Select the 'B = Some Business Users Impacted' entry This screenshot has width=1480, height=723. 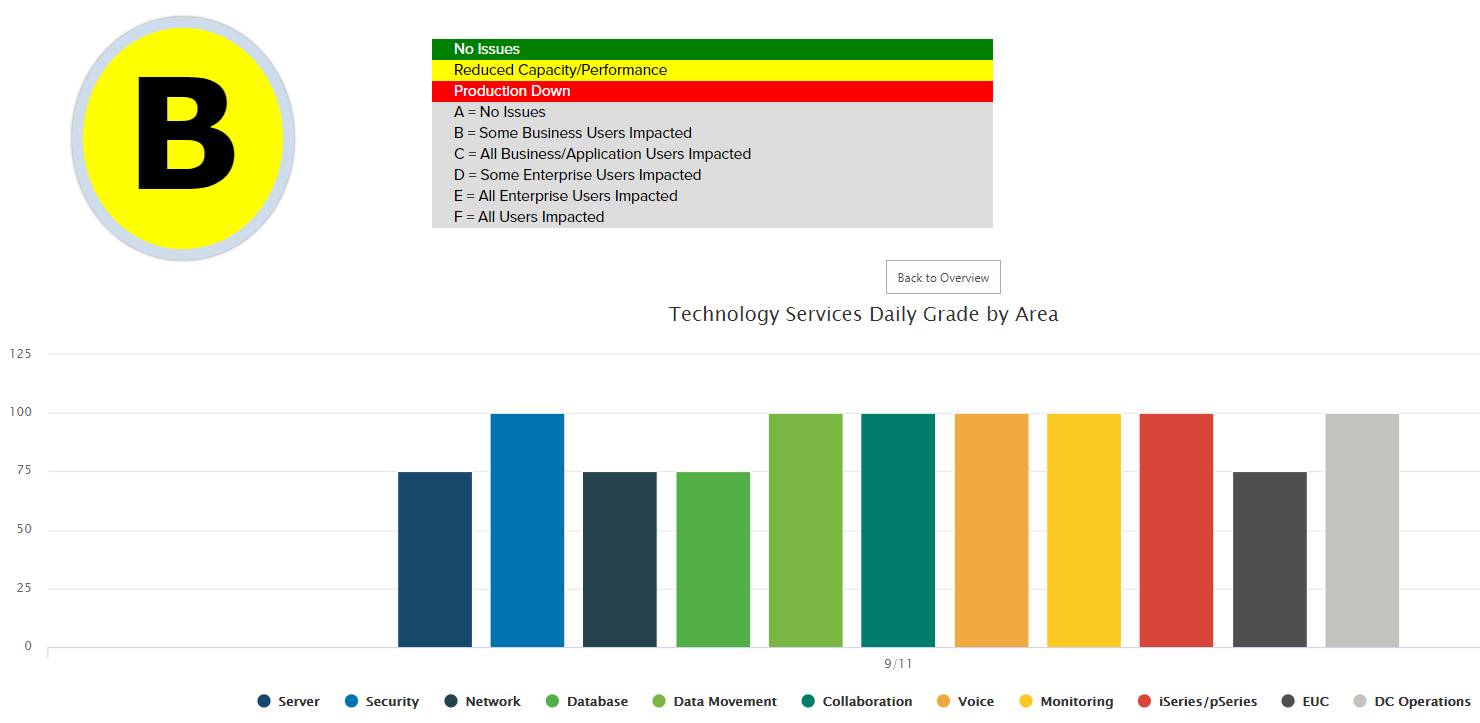[571, 132]
